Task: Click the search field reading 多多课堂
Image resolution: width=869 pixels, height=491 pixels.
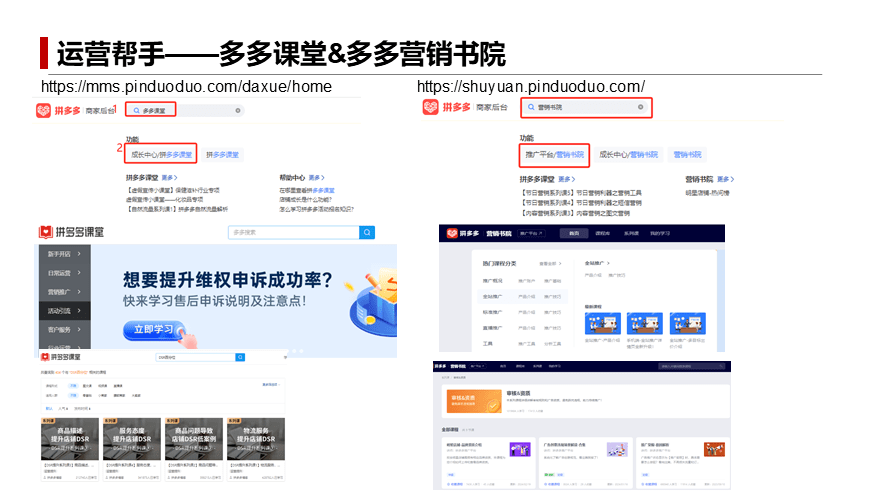Action: point(185,110)
